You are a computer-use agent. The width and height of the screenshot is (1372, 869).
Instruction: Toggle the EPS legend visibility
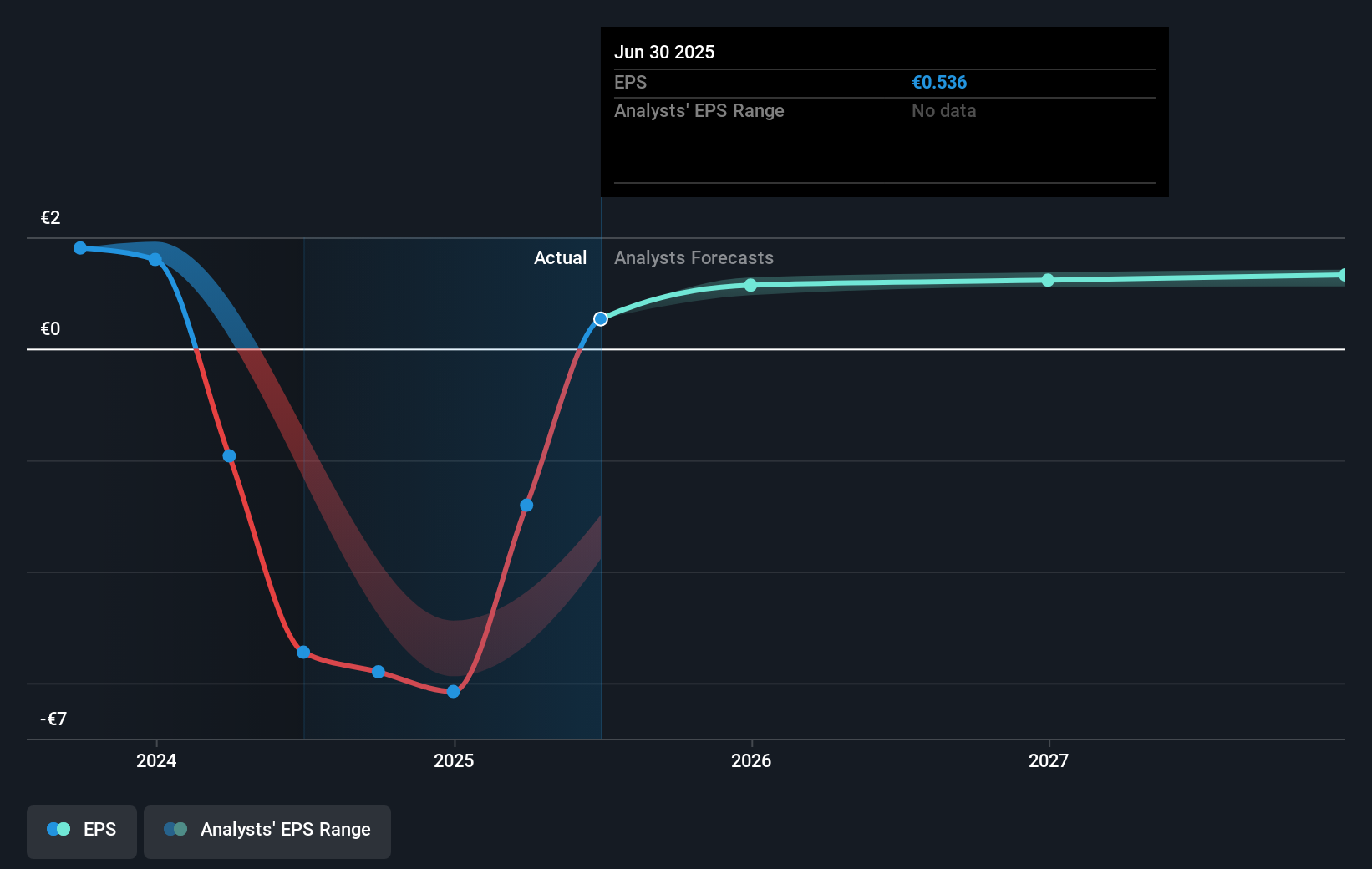coord(81,831)
